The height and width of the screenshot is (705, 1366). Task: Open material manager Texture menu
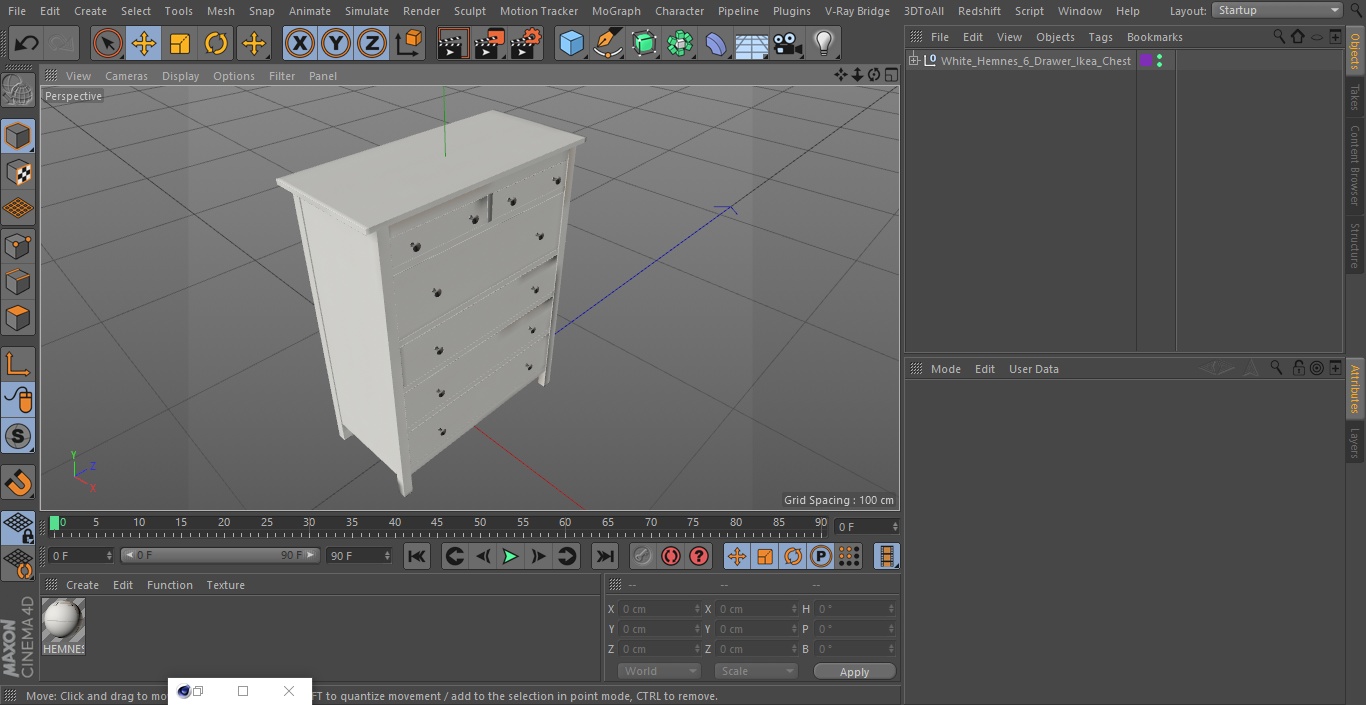(225, 585)
